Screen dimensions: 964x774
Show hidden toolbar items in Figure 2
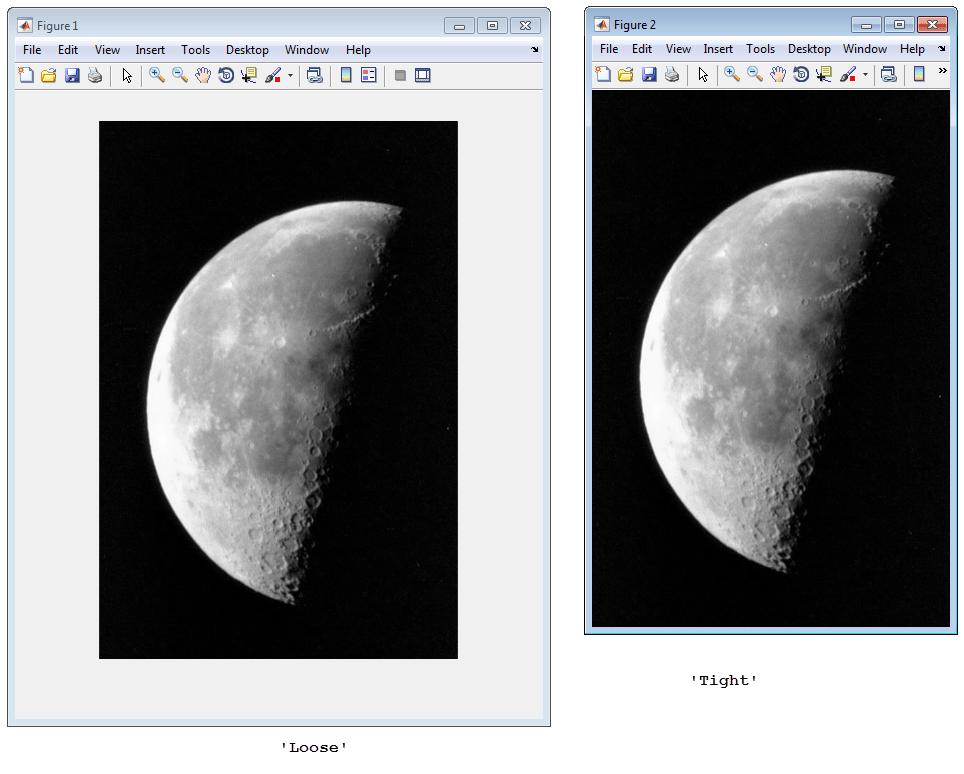coord(942,72)
